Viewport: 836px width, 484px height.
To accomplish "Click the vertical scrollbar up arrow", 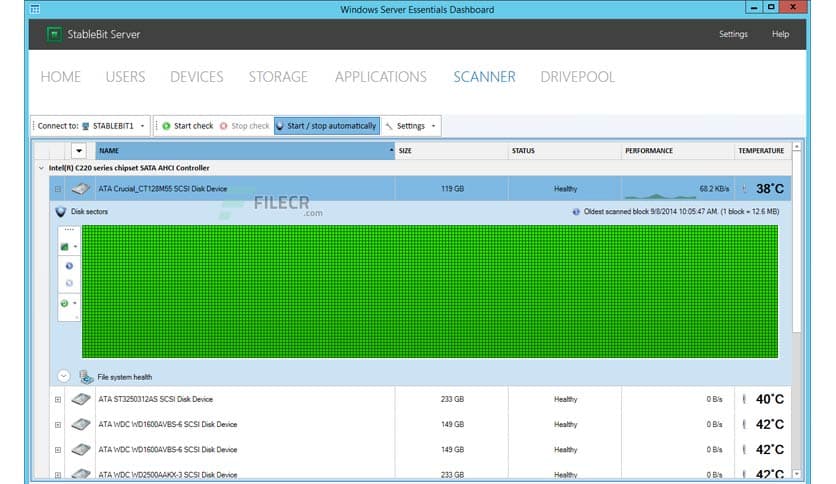I will pyautogui.click(x=797, y=146).
